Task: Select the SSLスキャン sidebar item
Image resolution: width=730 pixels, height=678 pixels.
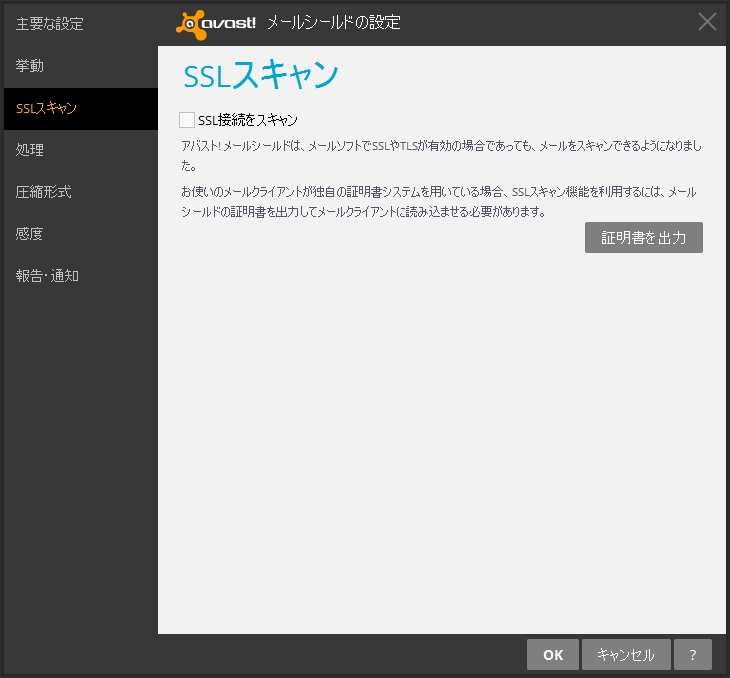Action: pyautogui.click(x=47, y=108)
